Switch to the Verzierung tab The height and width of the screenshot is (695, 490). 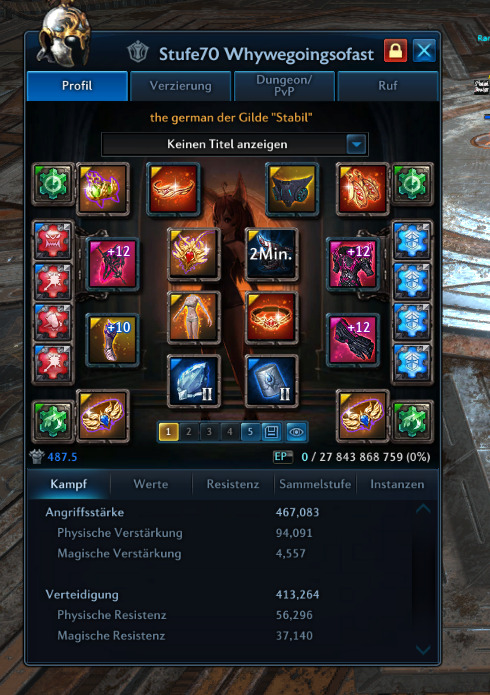click(180, 86)
